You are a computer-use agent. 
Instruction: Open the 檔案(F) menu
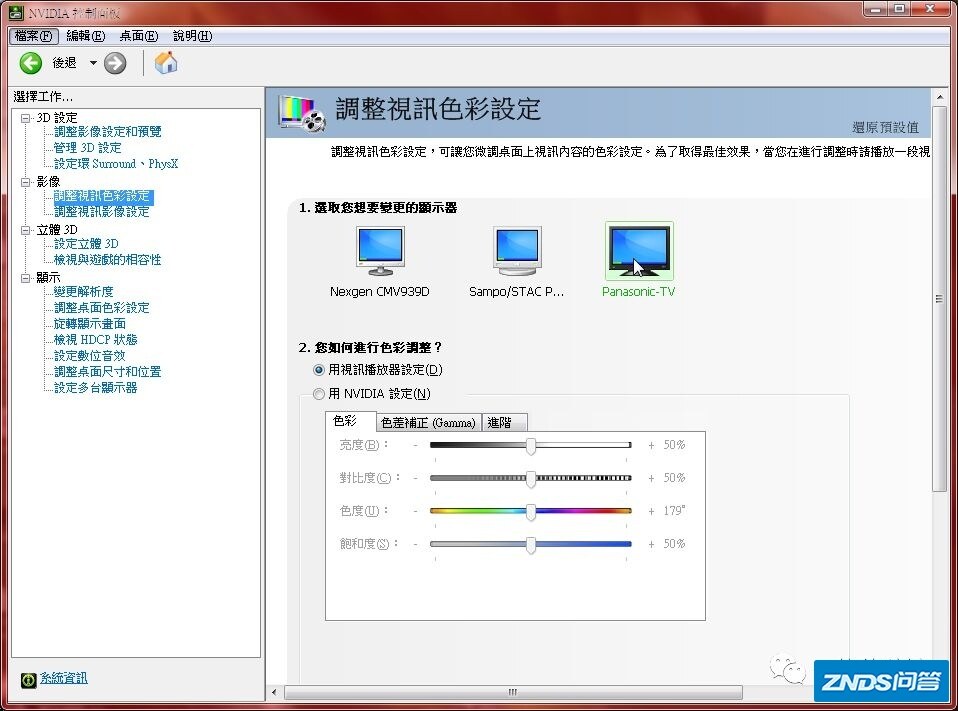pyautogui.click(x=34, y=36)
